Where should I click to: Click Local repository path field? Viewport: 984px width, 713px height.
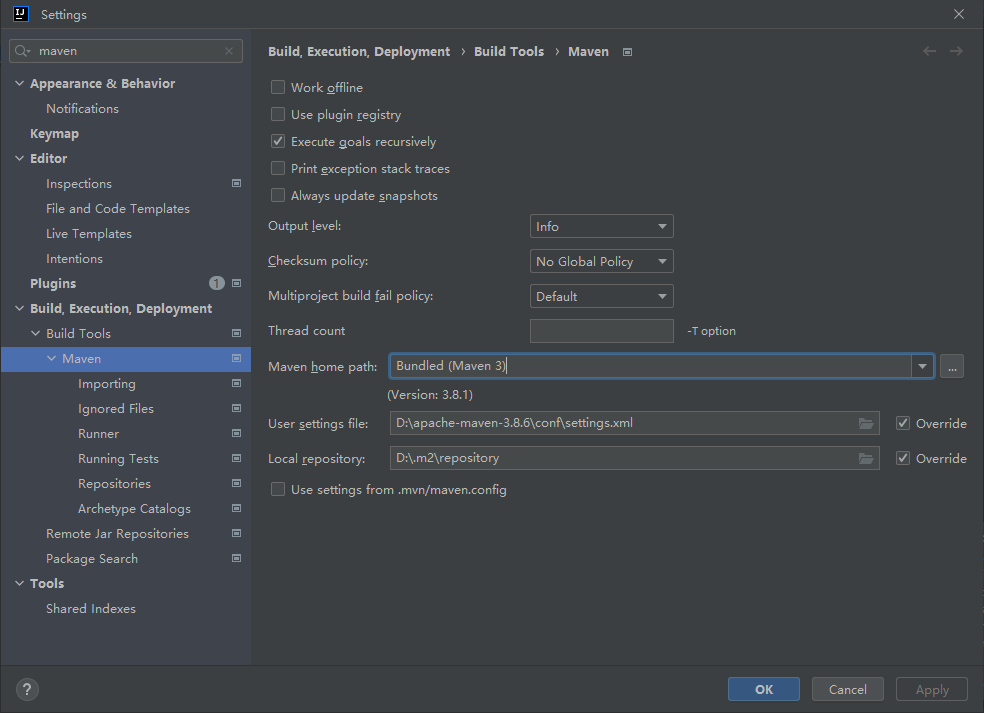click(634, 458)
